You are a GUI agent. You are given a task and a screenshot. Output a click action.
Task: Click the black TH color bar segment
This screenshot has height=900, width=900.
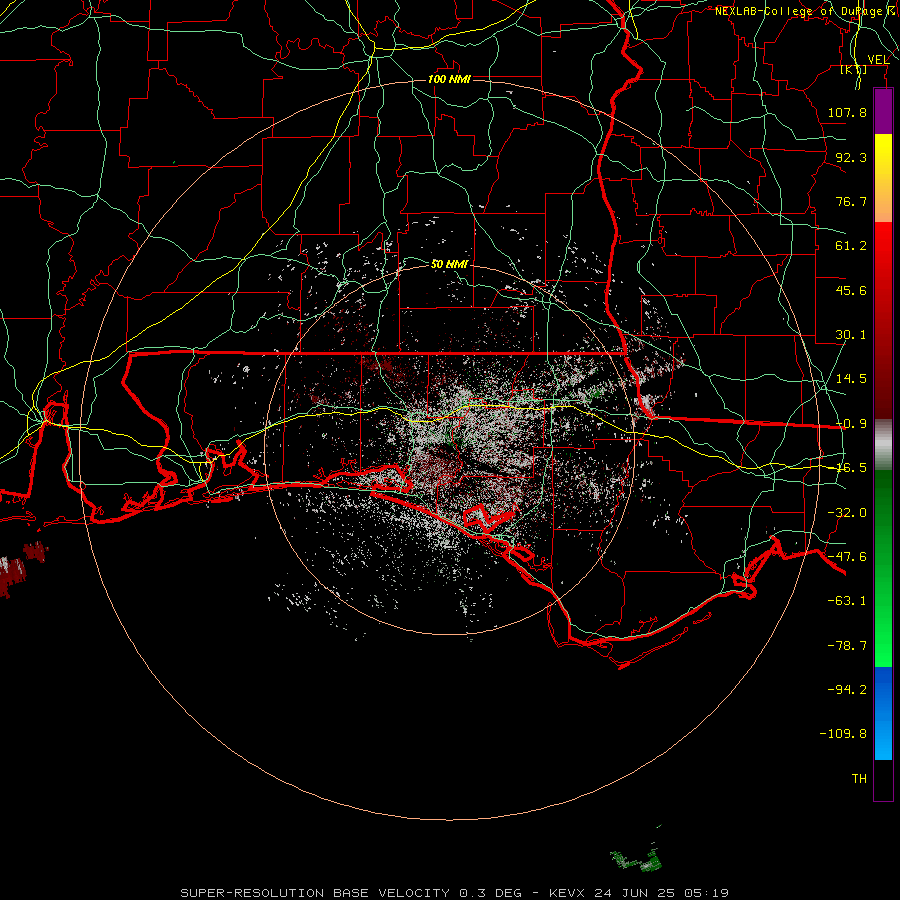click(883, 780)
